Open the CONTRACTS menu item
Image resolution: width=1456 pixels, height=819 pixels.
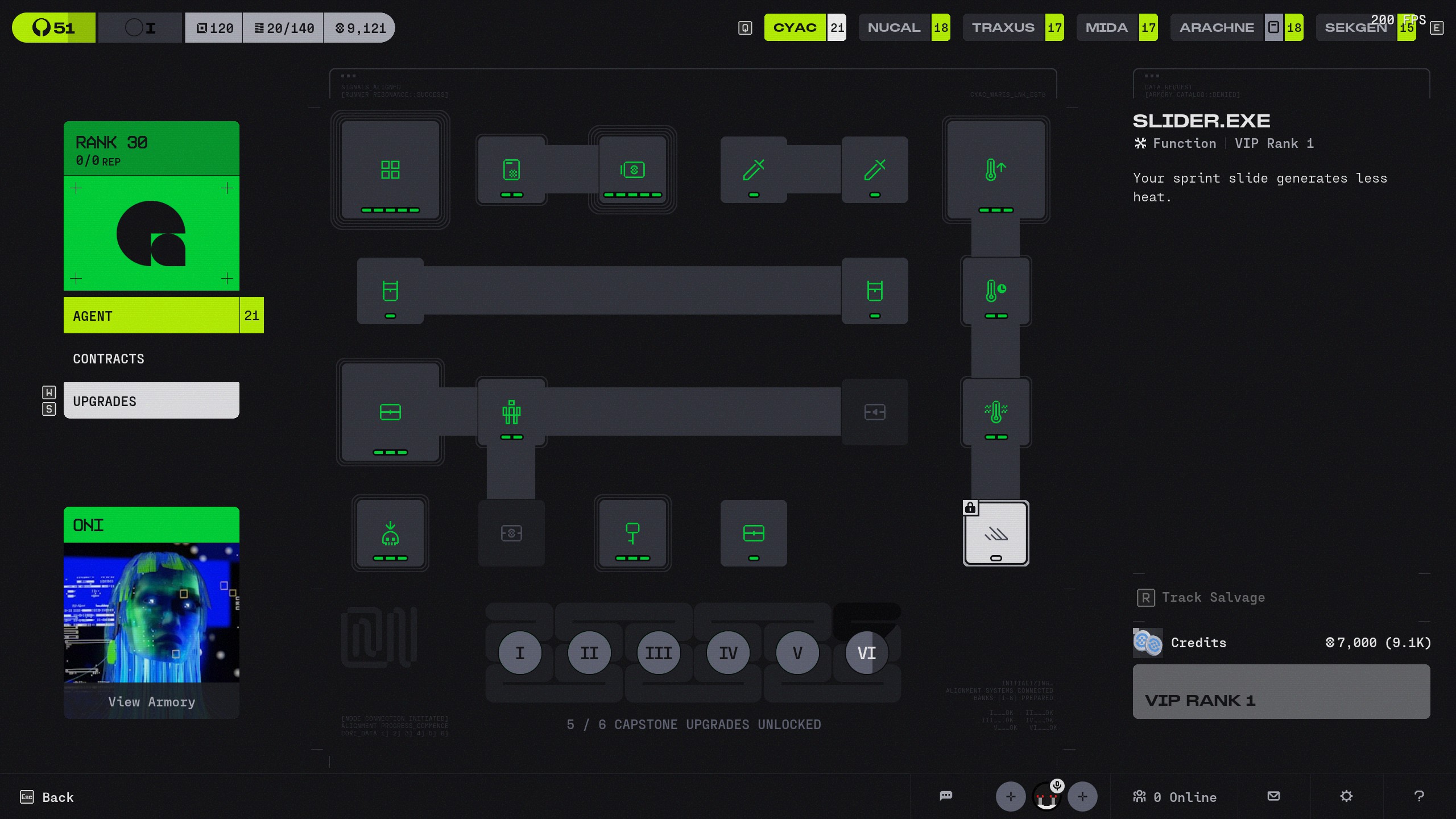click(109, 359)
